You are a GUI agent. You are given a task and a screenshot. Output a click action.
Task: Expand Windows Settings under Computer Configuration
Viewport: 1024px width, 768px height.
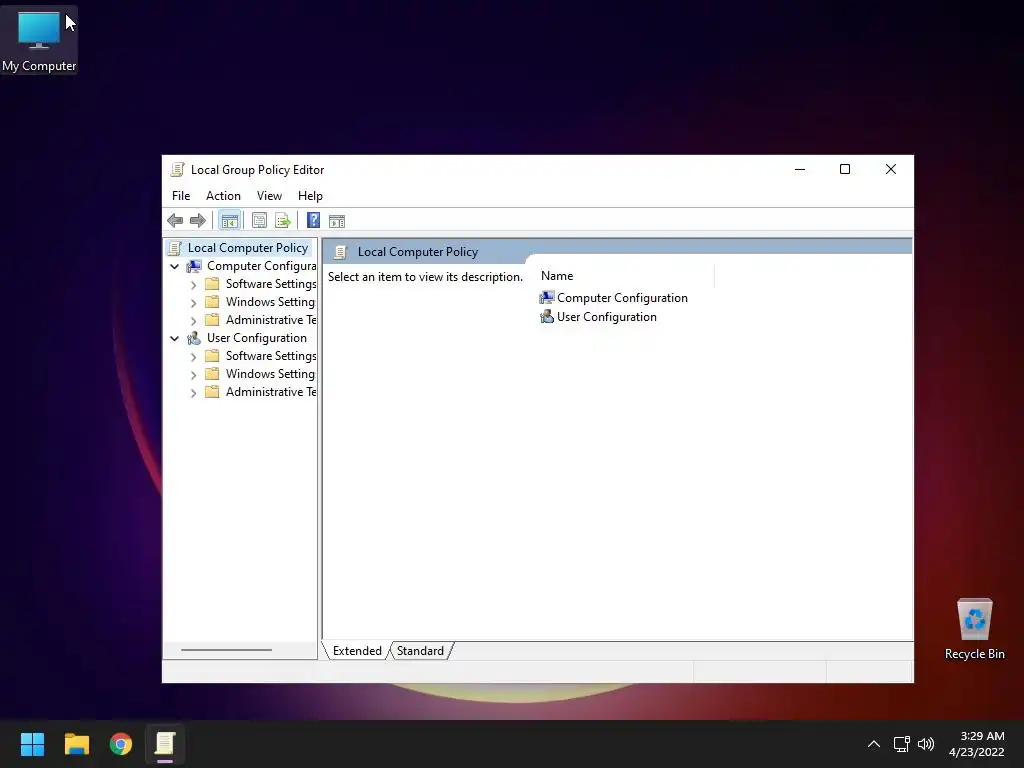coord(193,302)
